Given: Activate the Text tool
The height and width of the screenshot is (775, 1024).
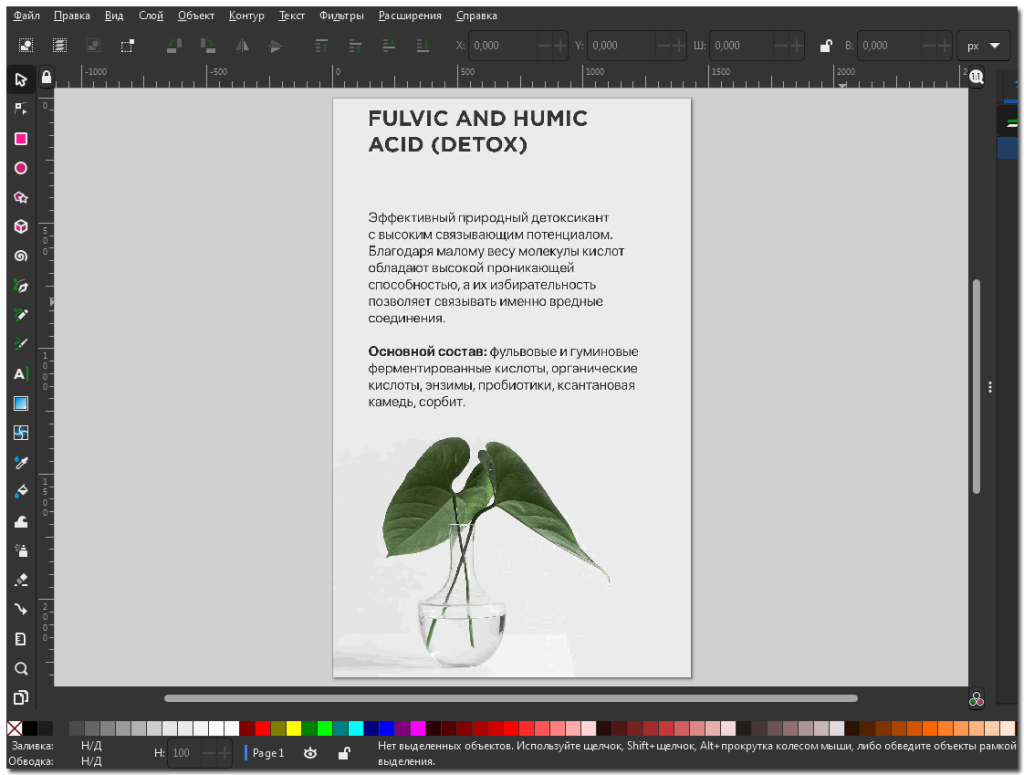Looking at the screenshot, I should click(x=20, y=374).
